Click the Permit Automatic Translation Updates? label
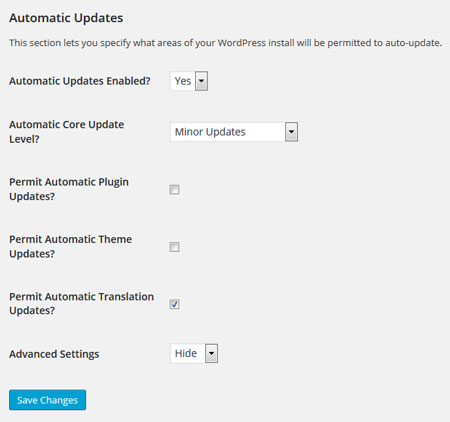The image size is (450, 422). [81, 303]
